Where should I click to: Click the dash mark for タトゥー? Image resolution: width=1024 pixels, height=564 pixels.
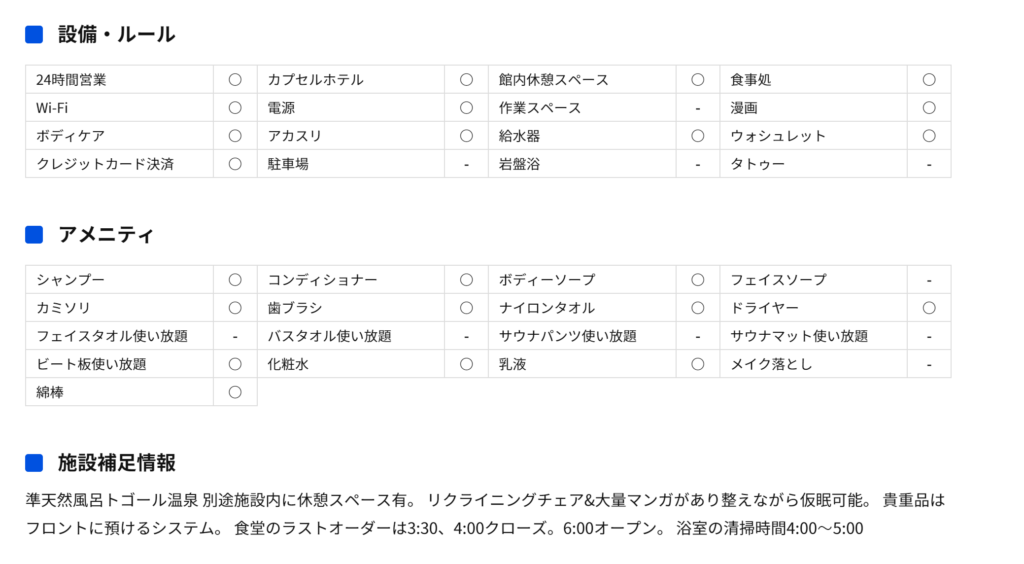(929, 164)
